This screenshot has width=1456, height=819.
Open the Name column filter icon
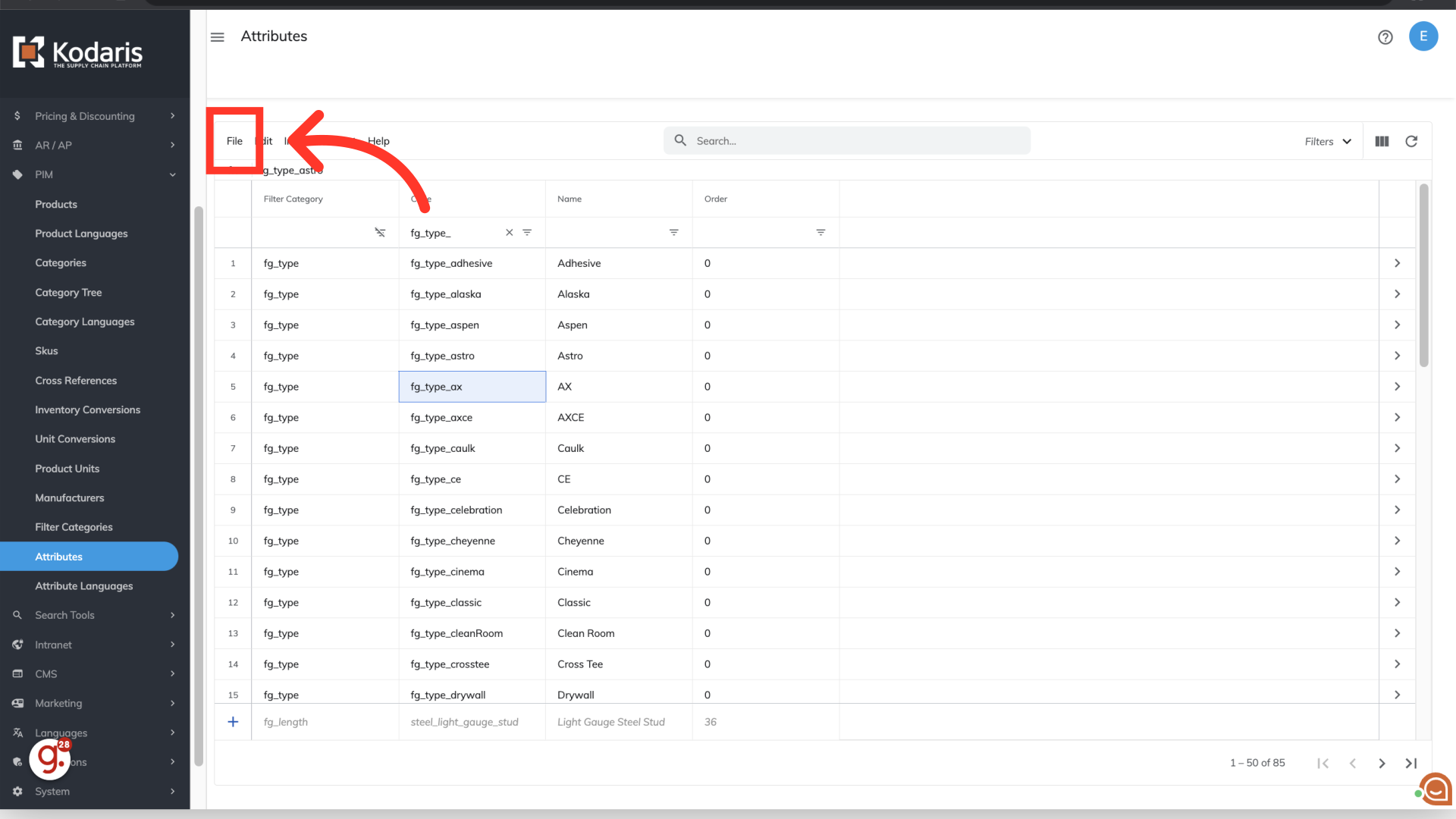(x=673, y=233)
